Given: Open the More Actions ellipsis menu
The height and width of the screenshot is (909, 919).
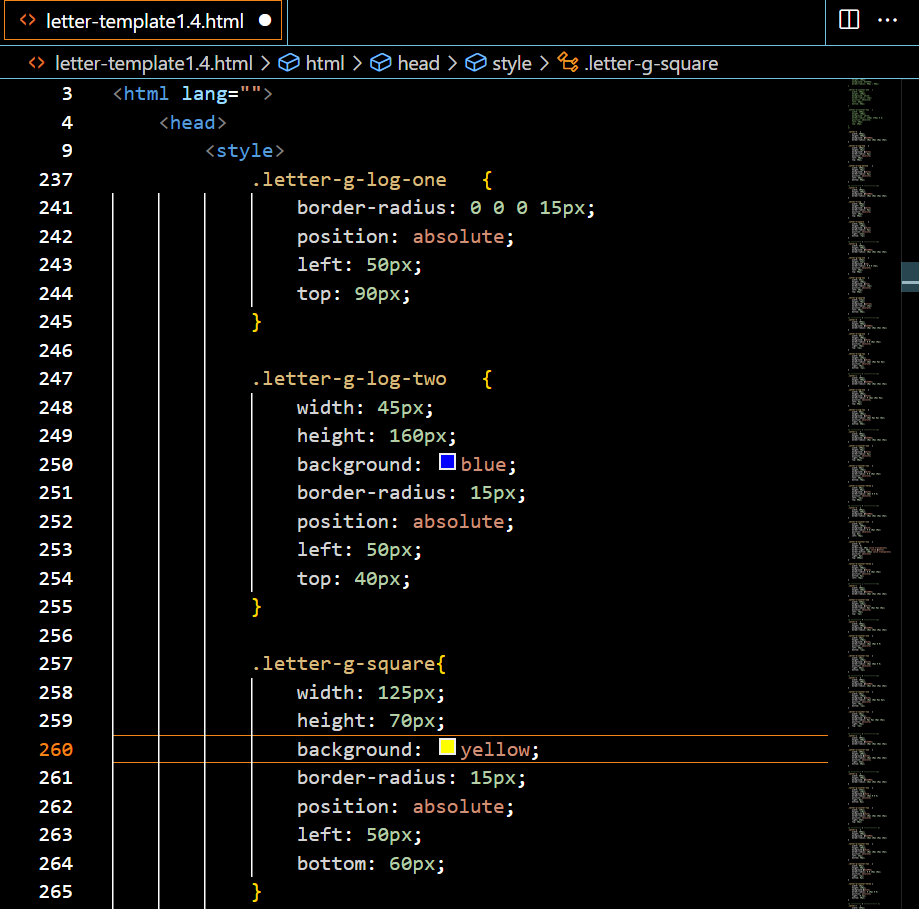Looking at the screenshot, I should (887, 20).
